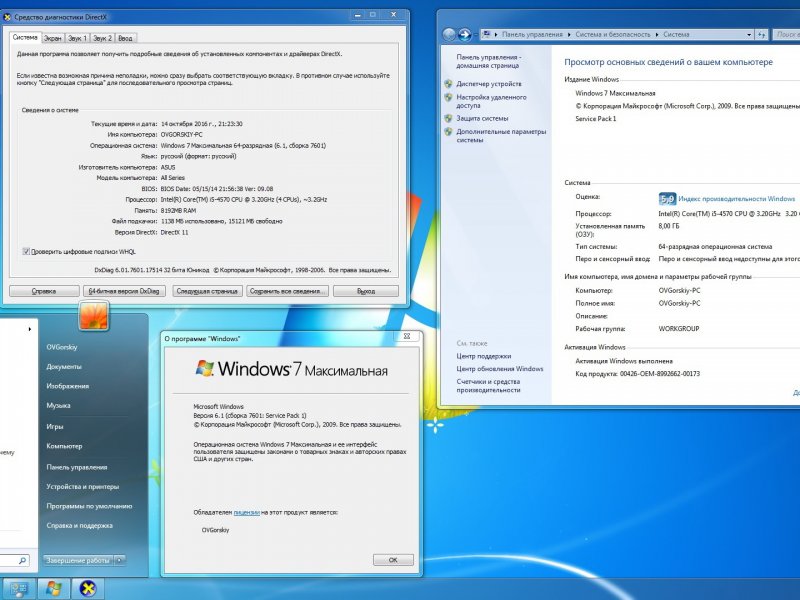Click the 5,9 performance score badge
Image resolution: width=800 pixels, height=600 pixels.
click(667, 198)
